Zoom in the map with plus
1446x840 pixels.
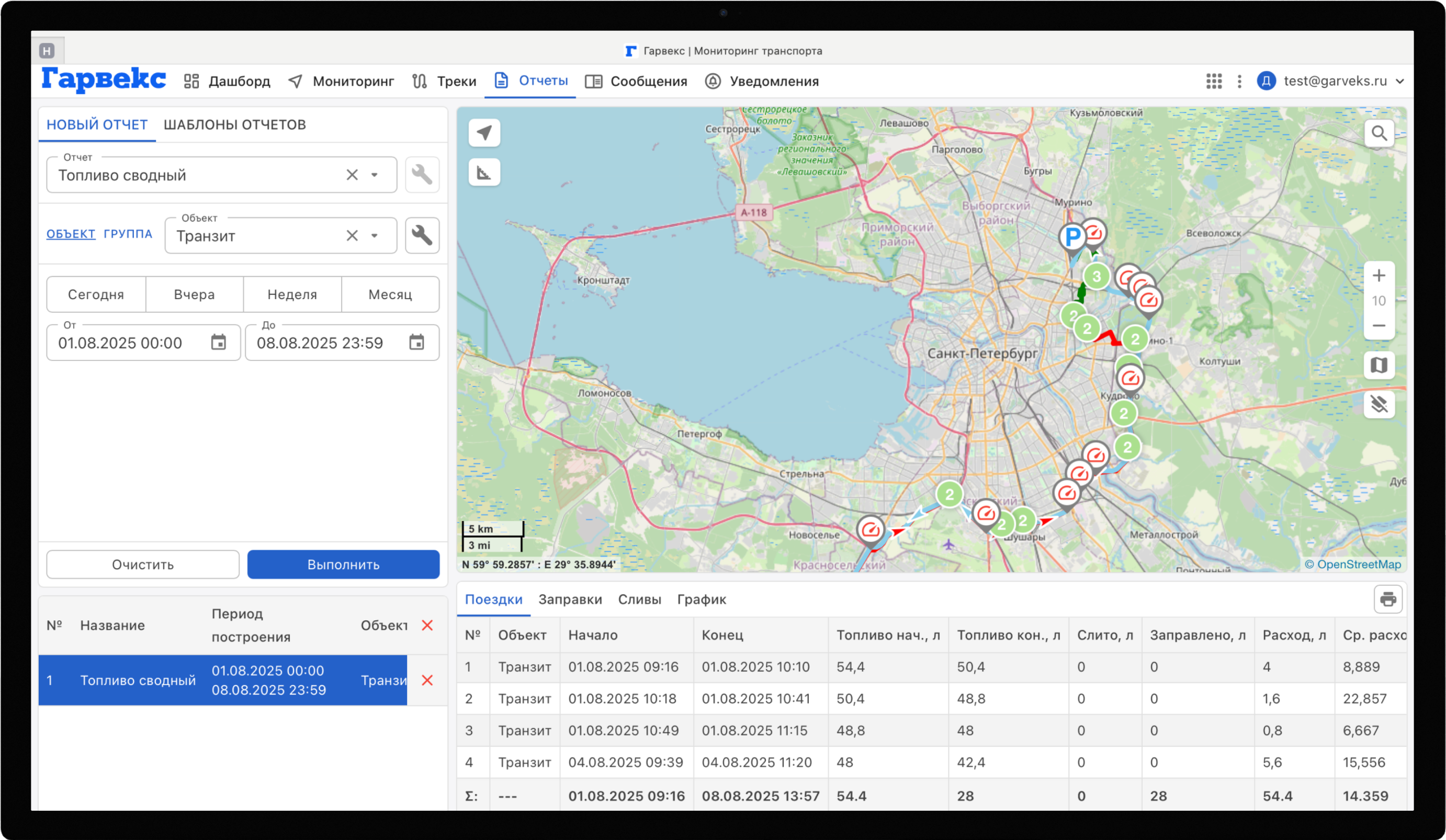pos(1379,276)
